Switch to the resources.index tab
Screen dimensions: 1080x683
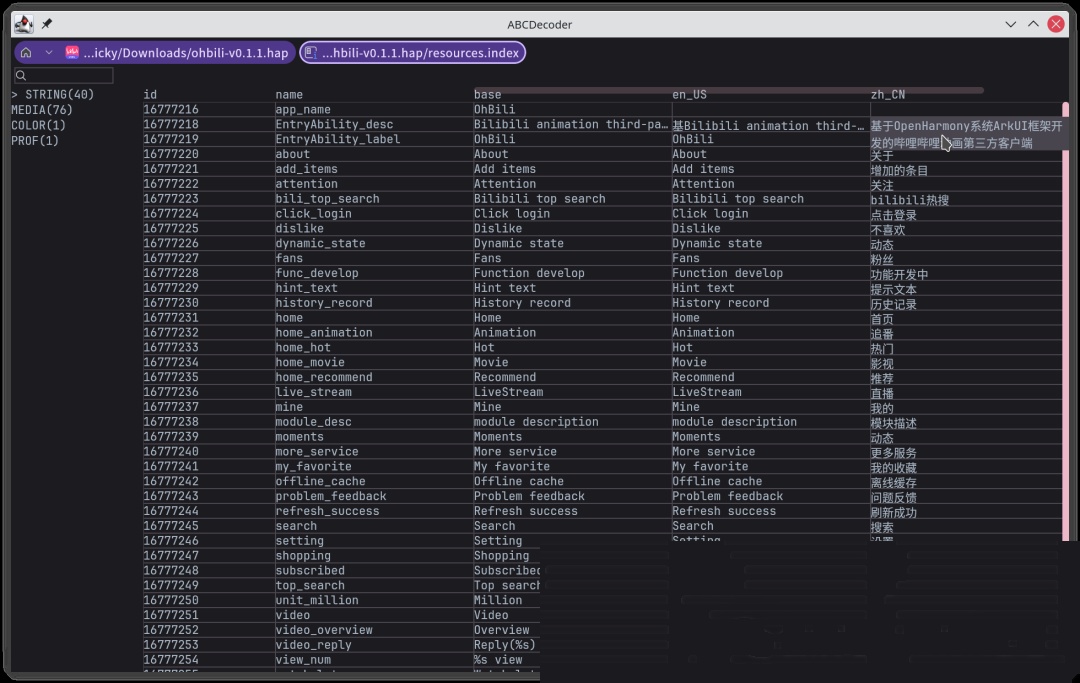pyautogui.click(x=413, y=53)
